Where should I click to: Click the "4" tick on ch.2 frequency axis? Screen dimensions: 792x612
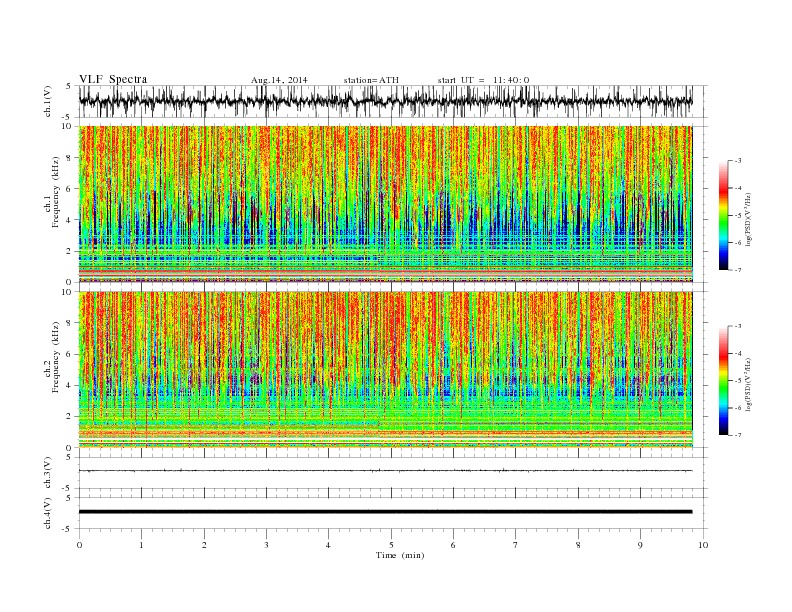tap(70, 386)
